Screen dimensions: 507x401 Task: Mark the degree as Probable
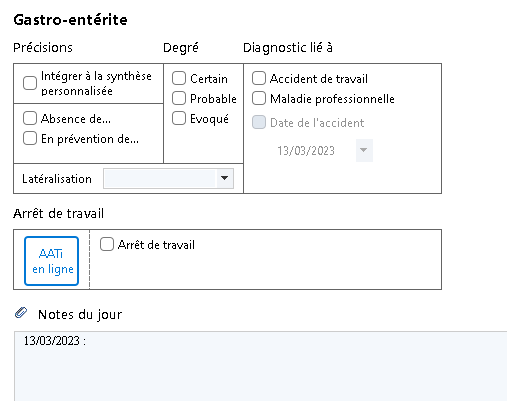click(x=179, y=98)
